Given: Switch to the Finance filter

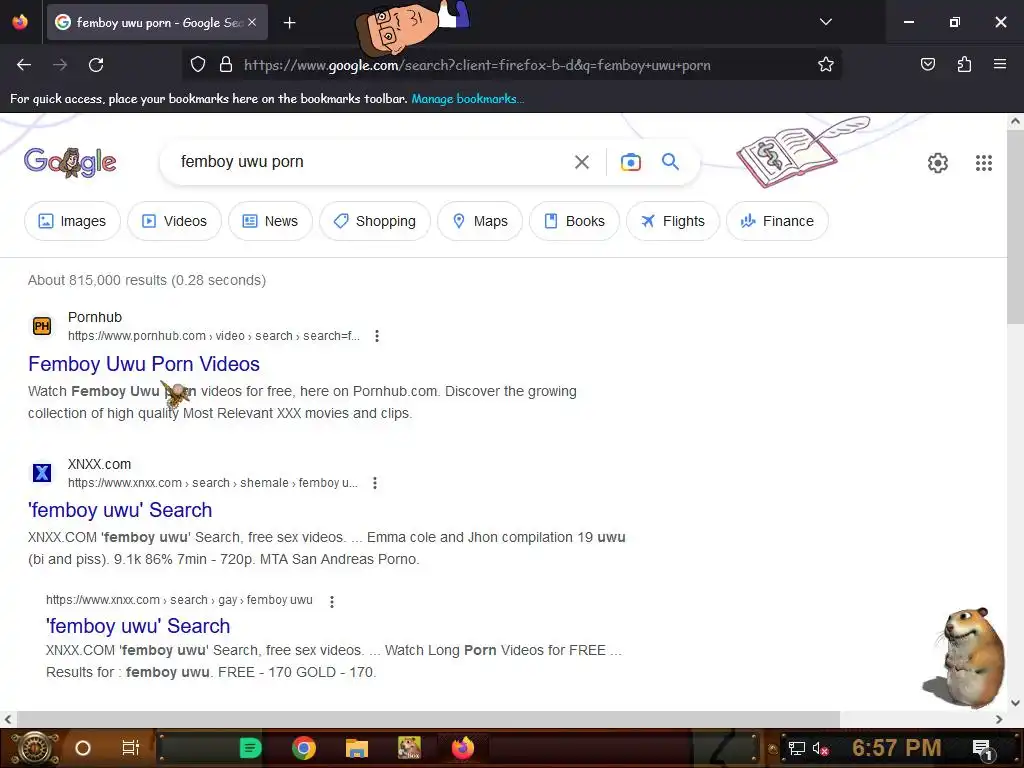Looking at the screenshot, I should 777,221.
